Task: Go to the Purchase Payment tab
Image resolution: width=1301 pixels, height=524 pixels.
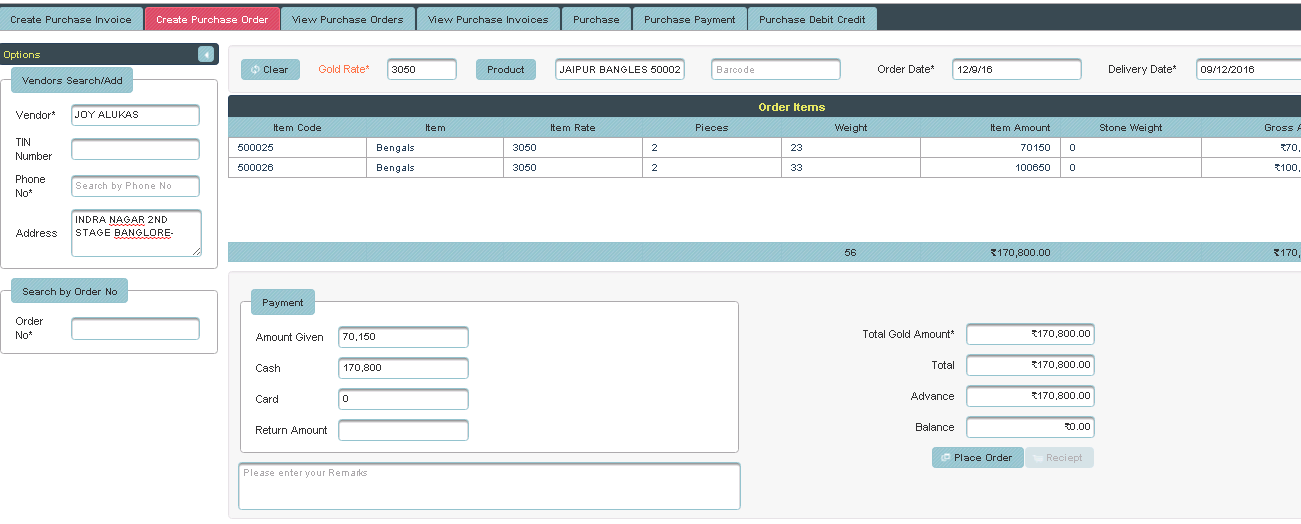Action: tap(689, 19)
